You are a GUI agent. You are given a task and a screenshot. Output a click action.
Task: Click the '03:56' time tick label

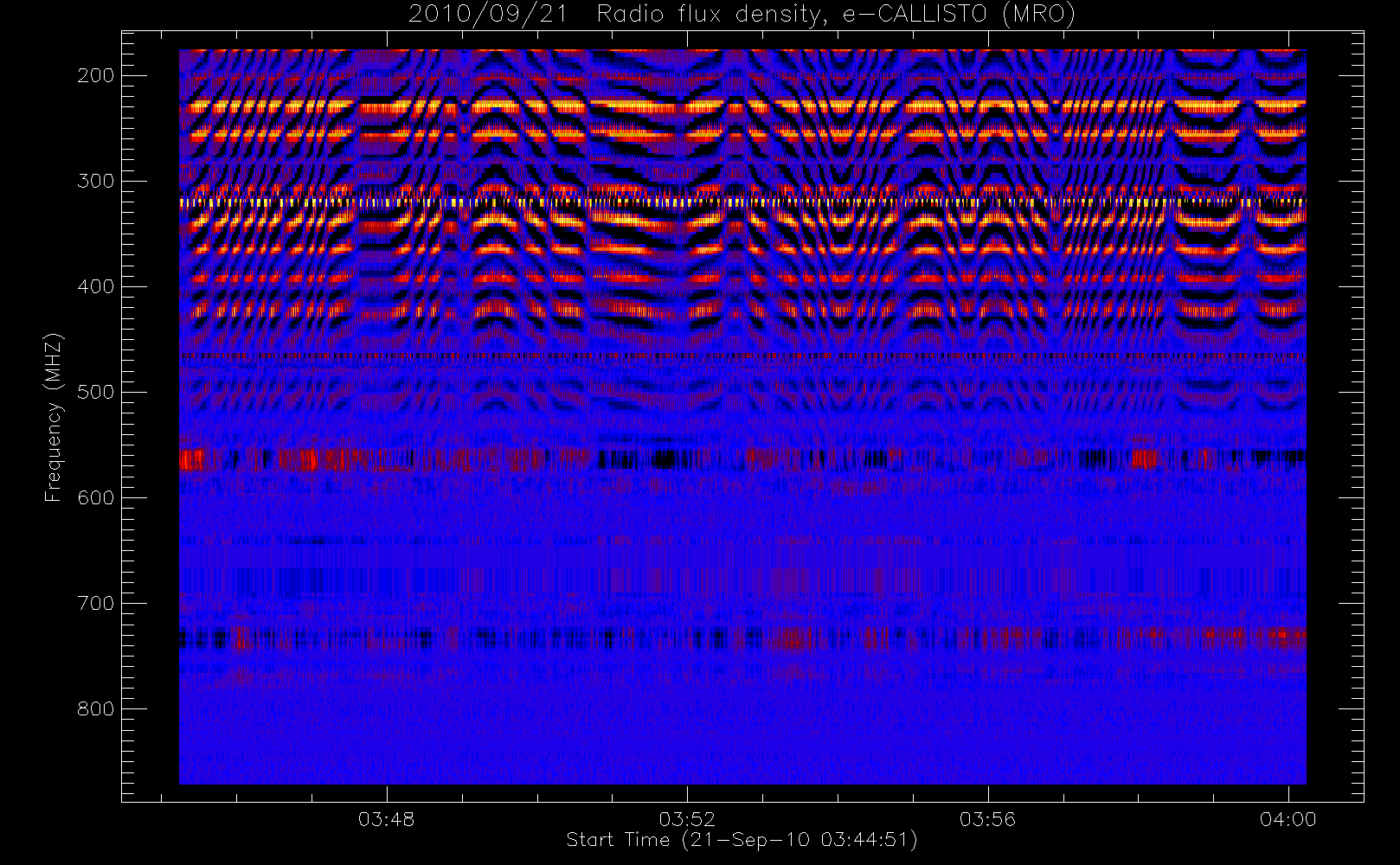coord(987,818)
